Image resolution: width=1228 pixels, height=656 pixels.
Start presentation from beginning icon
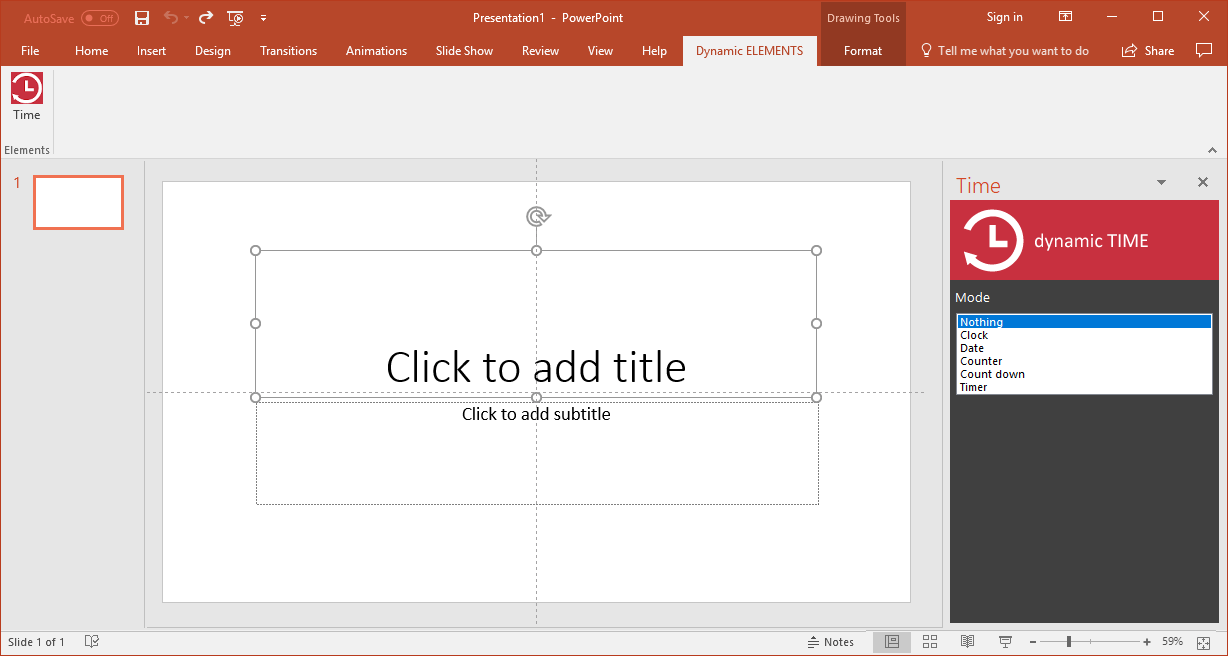click(x=236, y=18)
